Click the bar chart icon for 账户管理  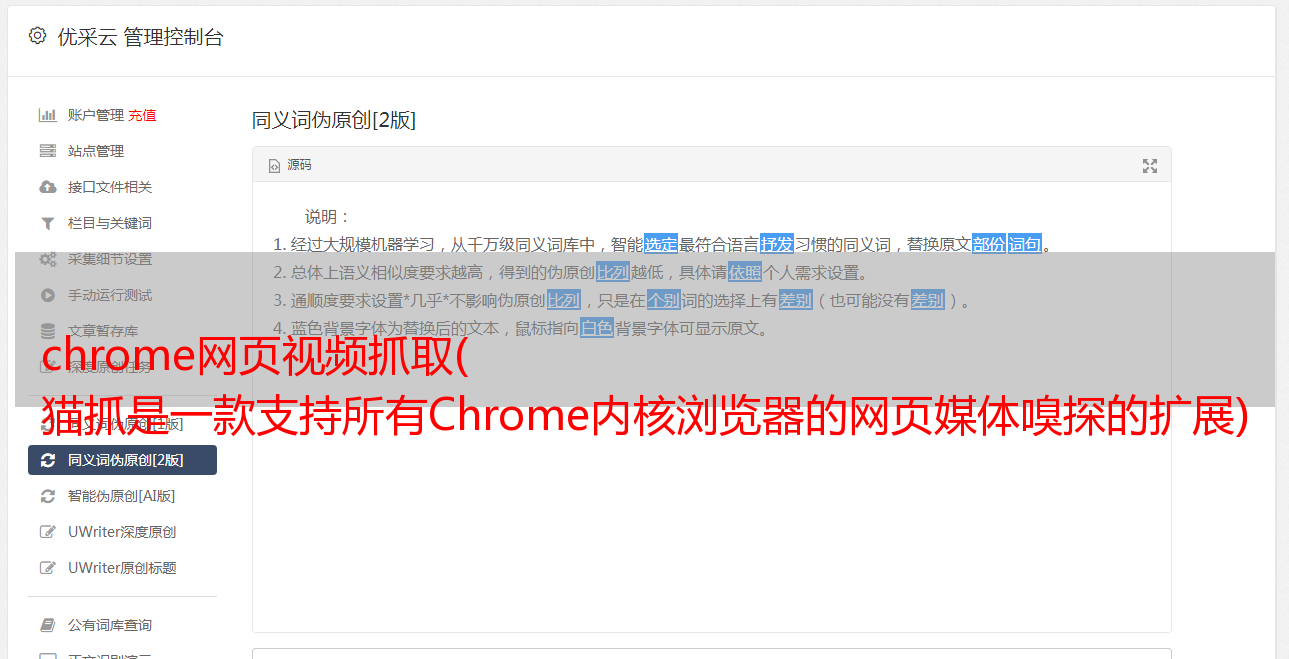pyautogui.click(x=47, y=115)
